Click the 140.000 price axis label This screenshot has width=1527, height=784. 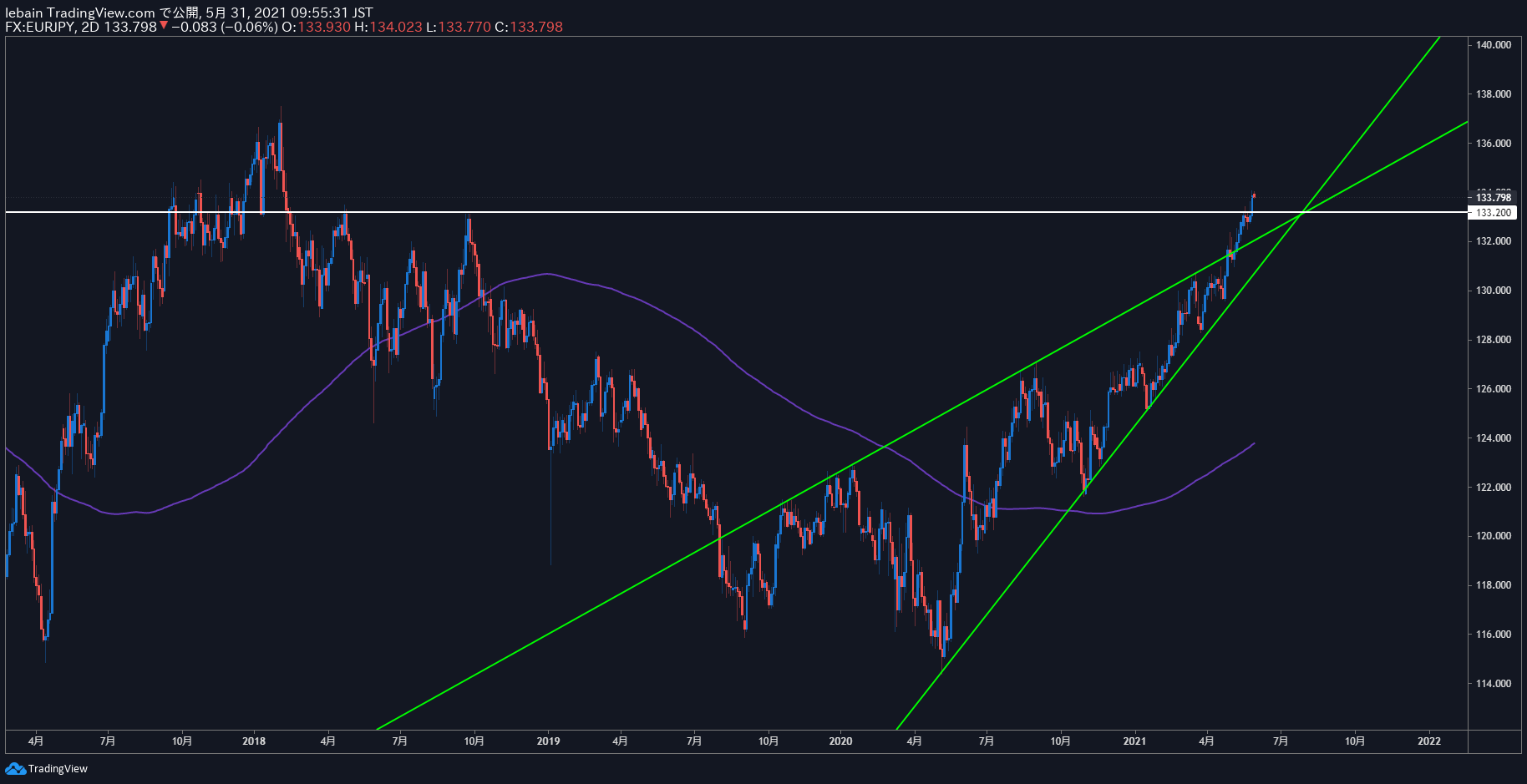click(x=1493, y=45)
